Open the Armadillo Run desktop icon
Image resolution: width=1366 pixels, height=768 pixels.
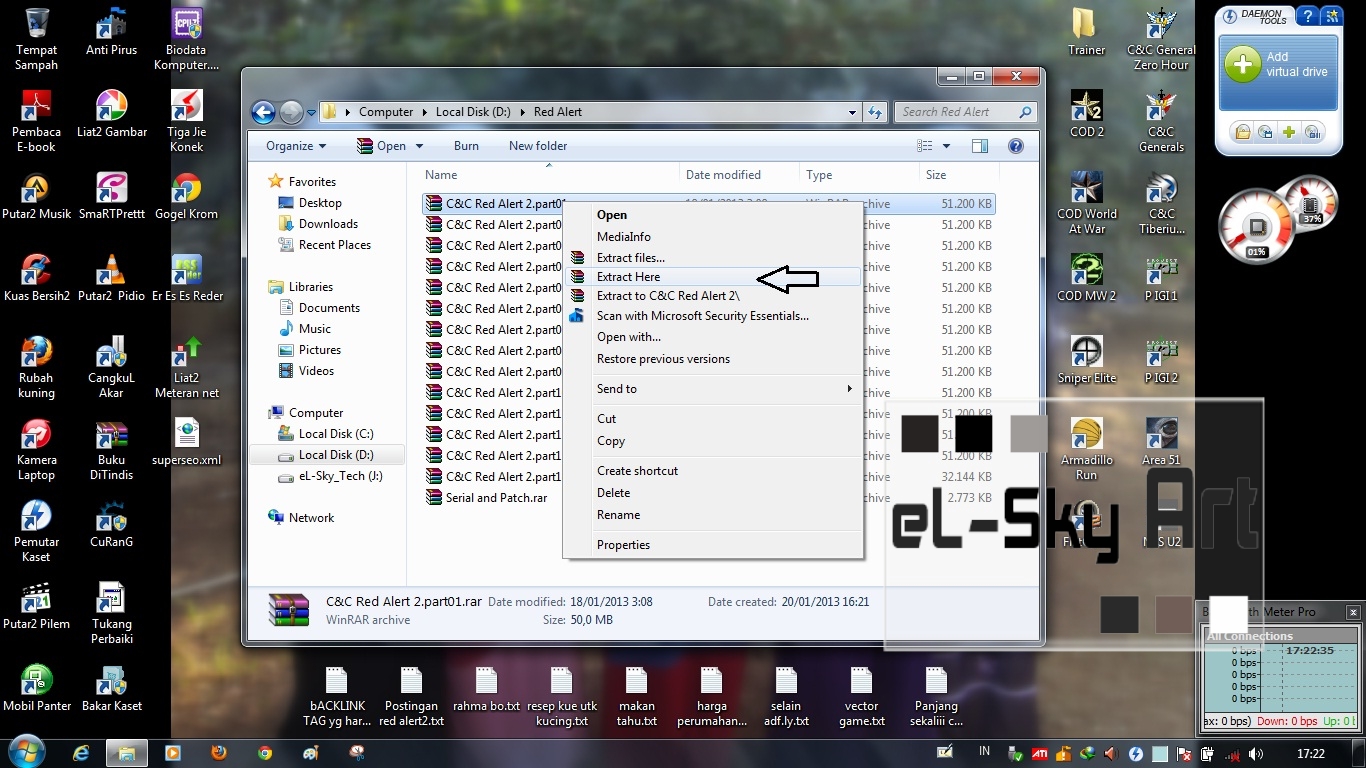pos(1087,449)
